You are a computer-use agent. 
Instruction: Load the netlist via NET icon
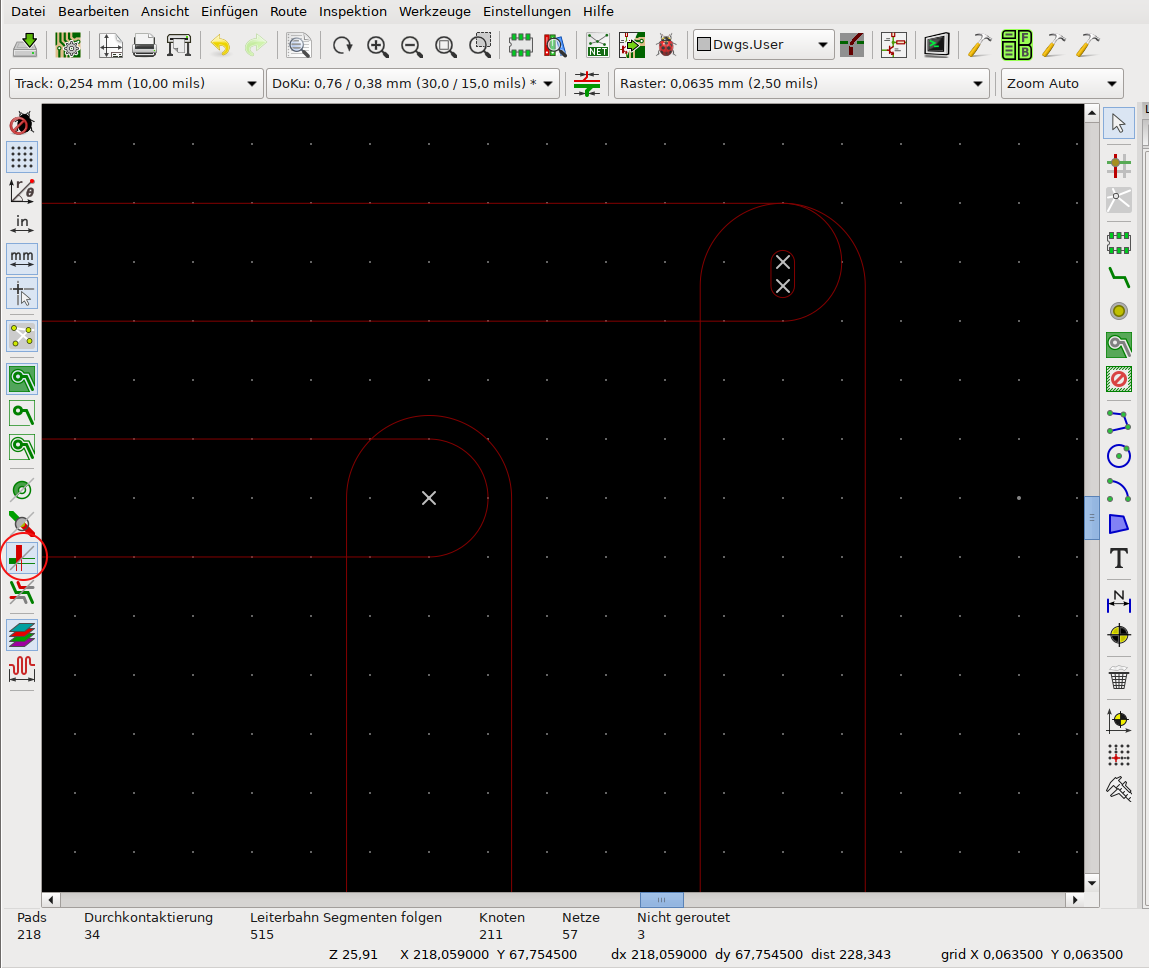coord(597,45)
